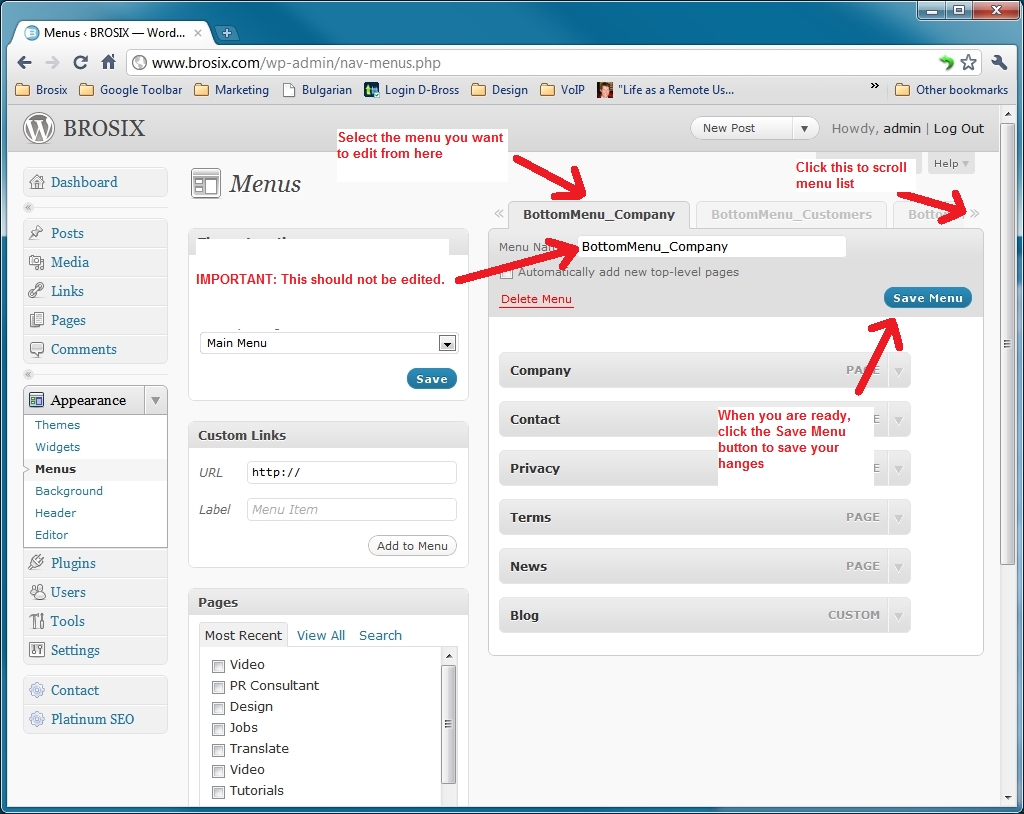Switch to the View All pages tab
Image resolution: width=1024 pixels, height=814 pixels.
pos(321,635)
